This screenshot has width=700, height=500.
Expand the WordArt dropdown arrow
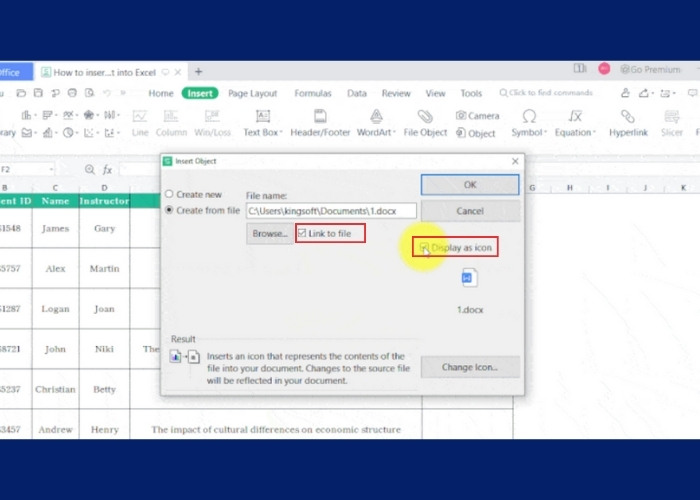395,133
